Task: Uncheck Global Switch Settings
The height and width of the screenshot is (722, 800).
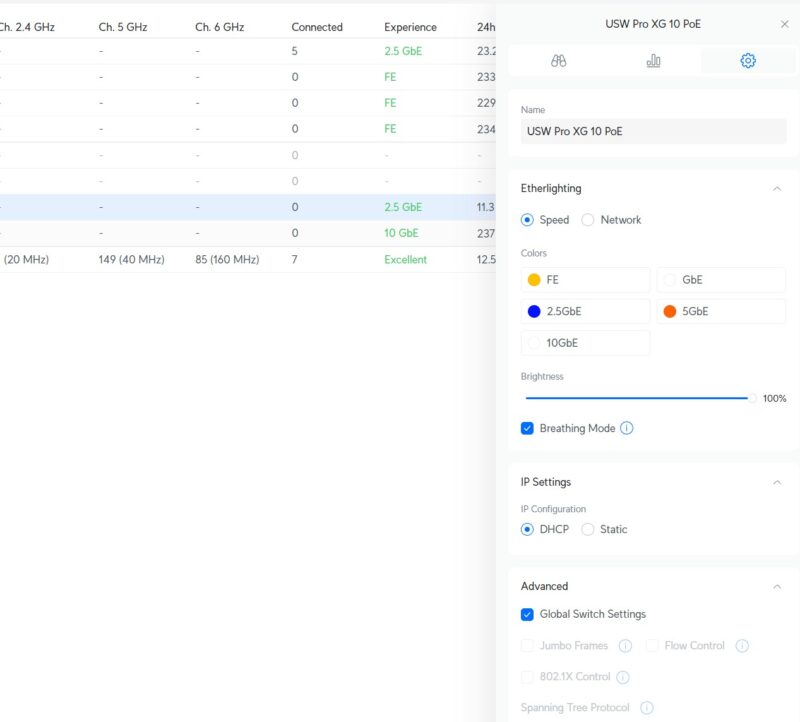Action: [527, 614]
